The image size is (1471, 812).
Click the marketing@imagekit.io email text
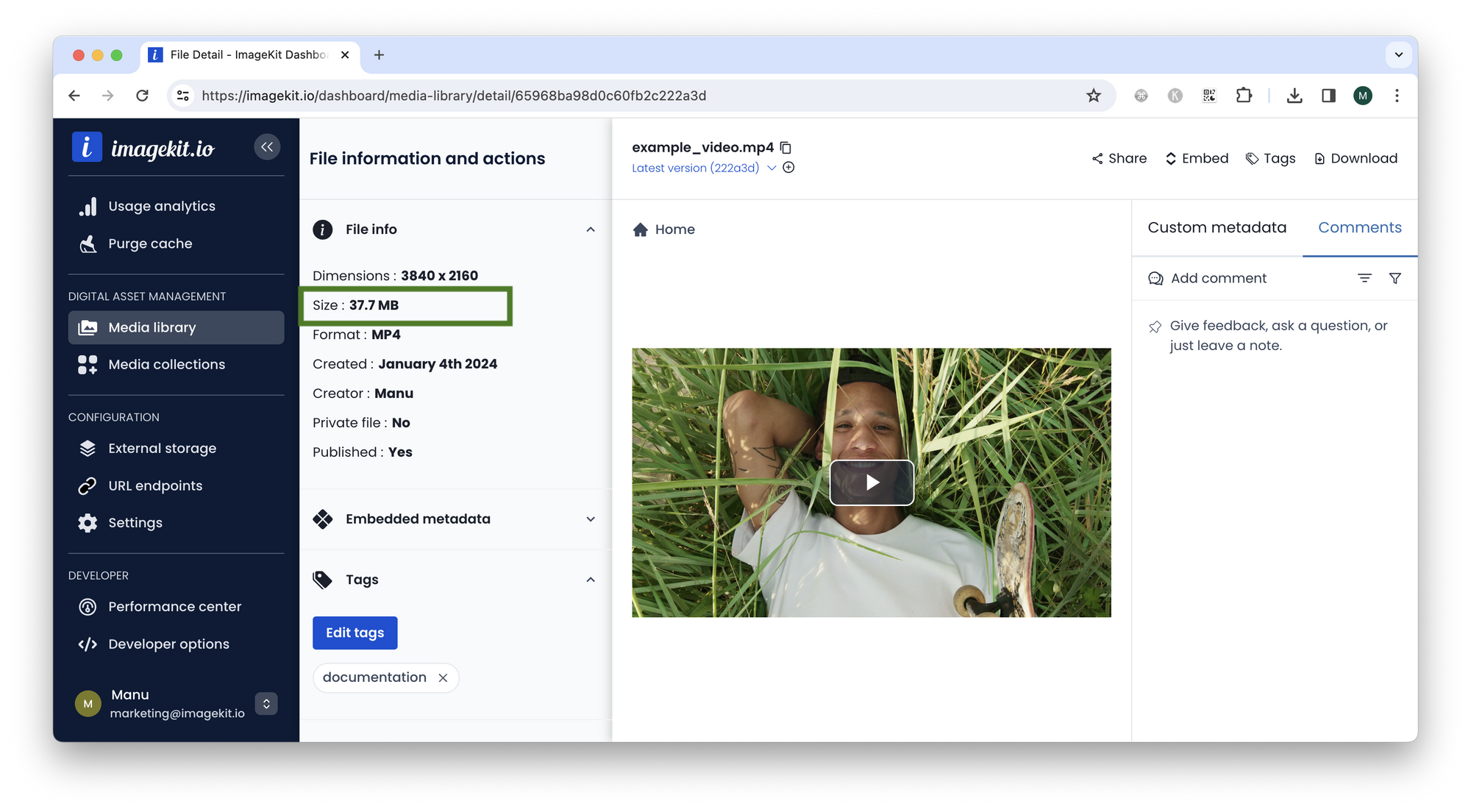pyautogui.click(x=177, y=713)
